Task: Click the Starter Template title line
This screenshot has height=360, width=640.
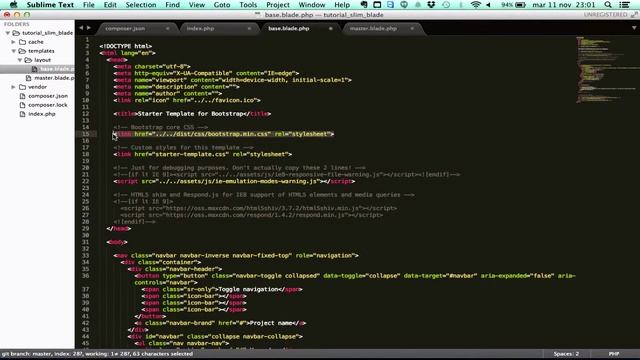Action: [x=192, y=114]
